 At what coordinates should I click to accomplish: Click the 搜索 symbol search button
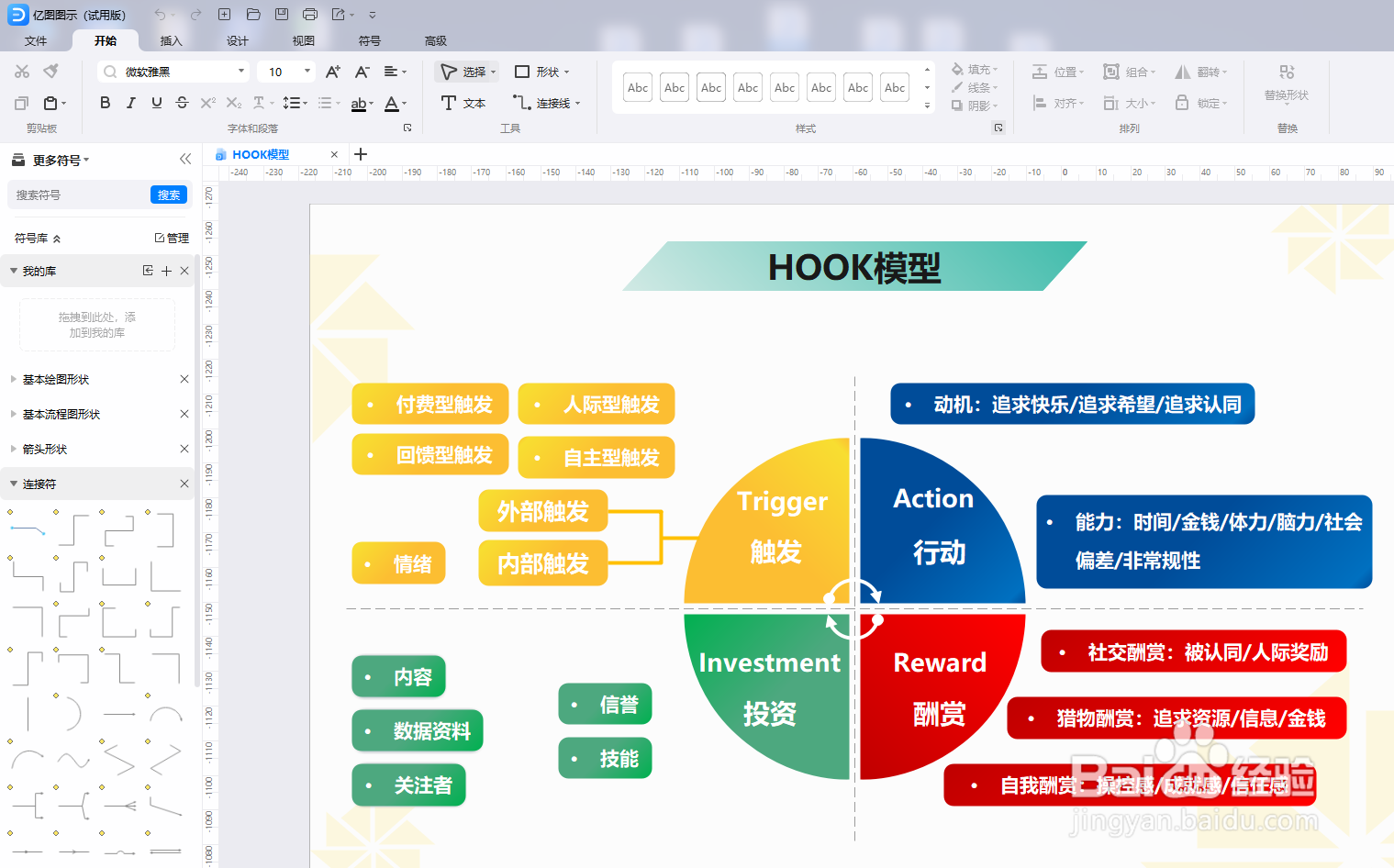(168, 194)
